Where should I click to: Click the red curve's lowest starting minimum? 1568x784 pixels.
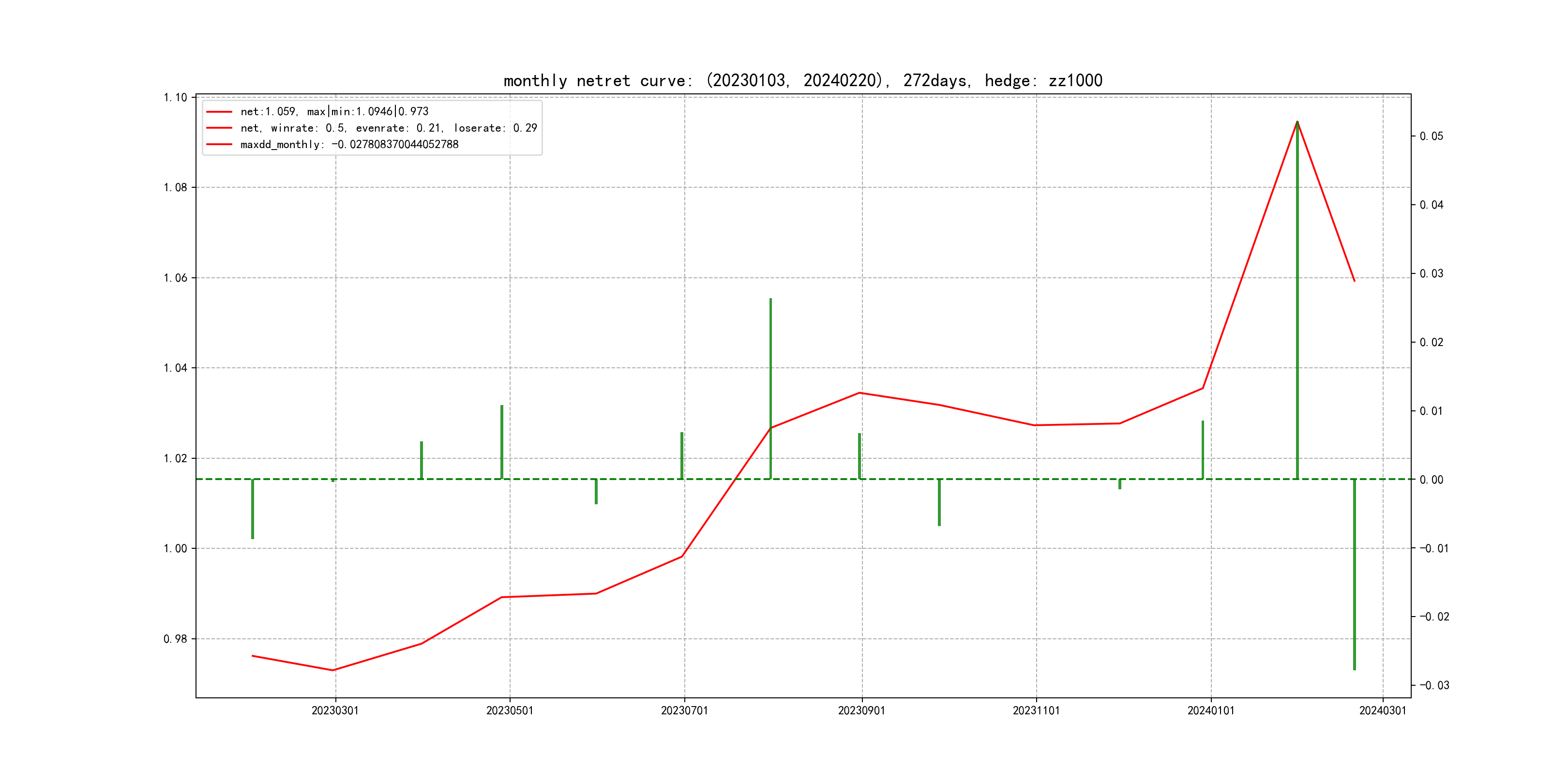tap(333, 670)
